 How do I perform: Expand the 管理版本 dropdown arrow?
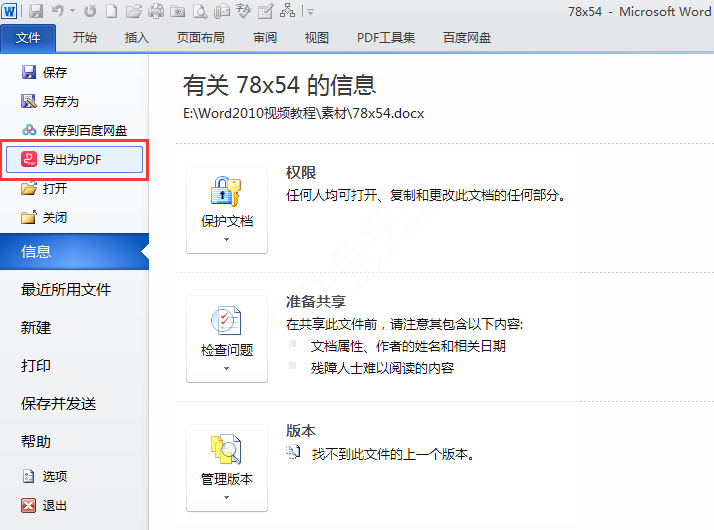point(227,498)
